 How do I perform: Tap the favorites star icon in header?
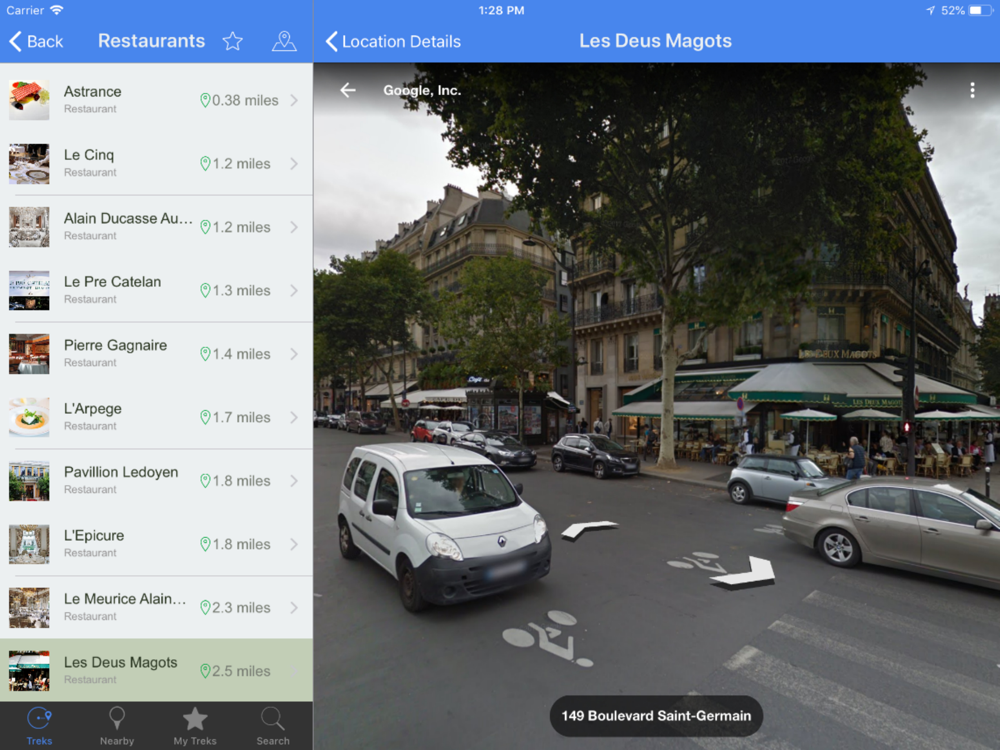click(x=233, y=41)
